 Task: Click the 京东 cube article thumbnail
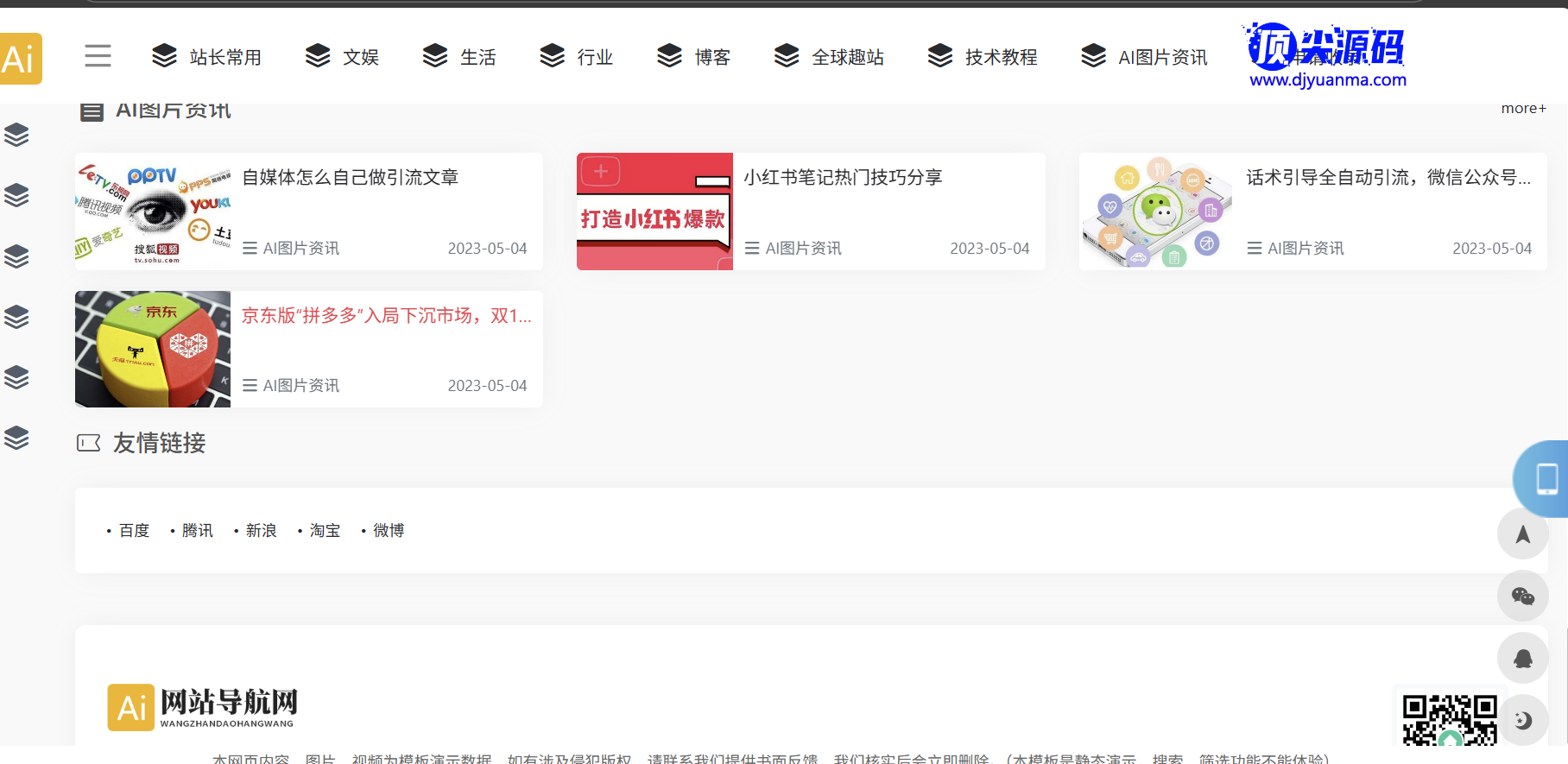click(153, 349)
